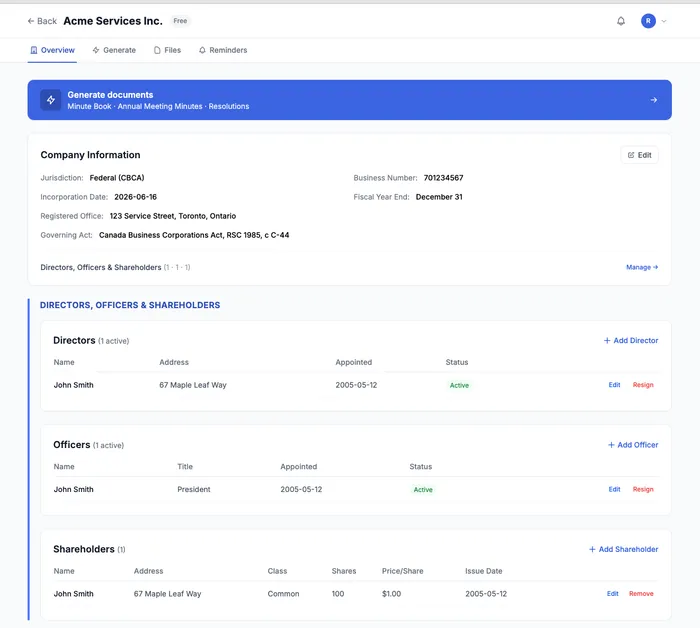Open the notifications bell icon

tap(621, 21)
